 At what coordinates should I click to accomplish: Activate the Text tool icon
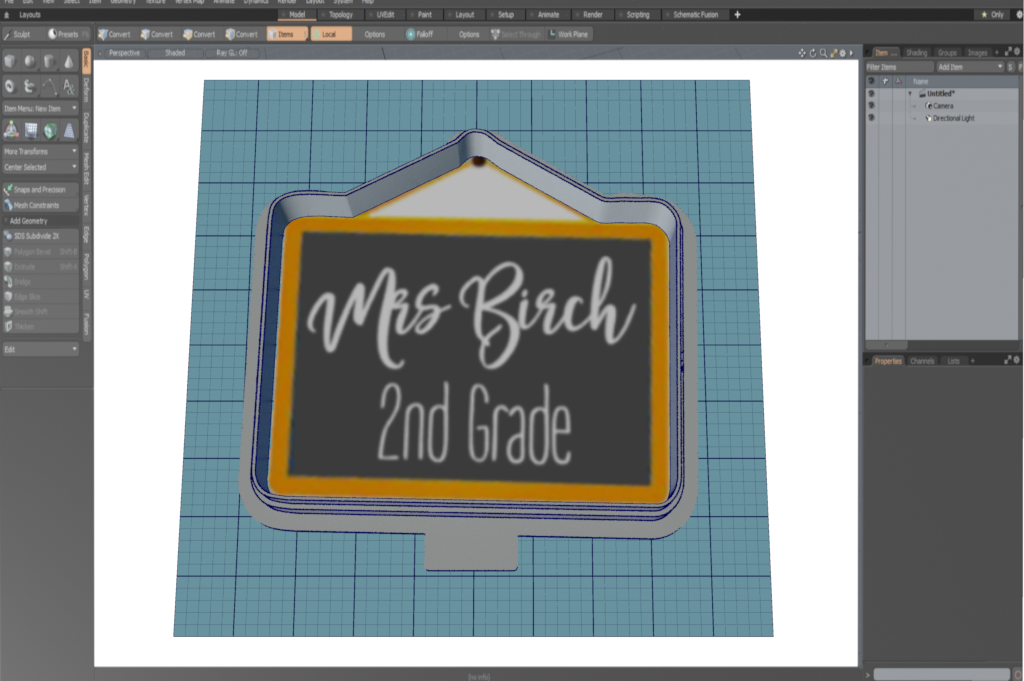coord(68,87)
